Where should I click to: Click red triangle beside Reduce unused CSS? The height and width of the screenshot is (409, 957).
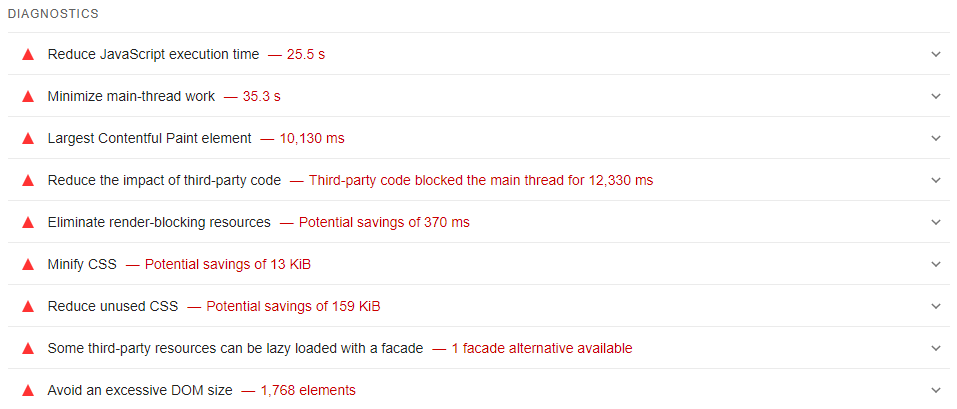[x=28, y=306]
